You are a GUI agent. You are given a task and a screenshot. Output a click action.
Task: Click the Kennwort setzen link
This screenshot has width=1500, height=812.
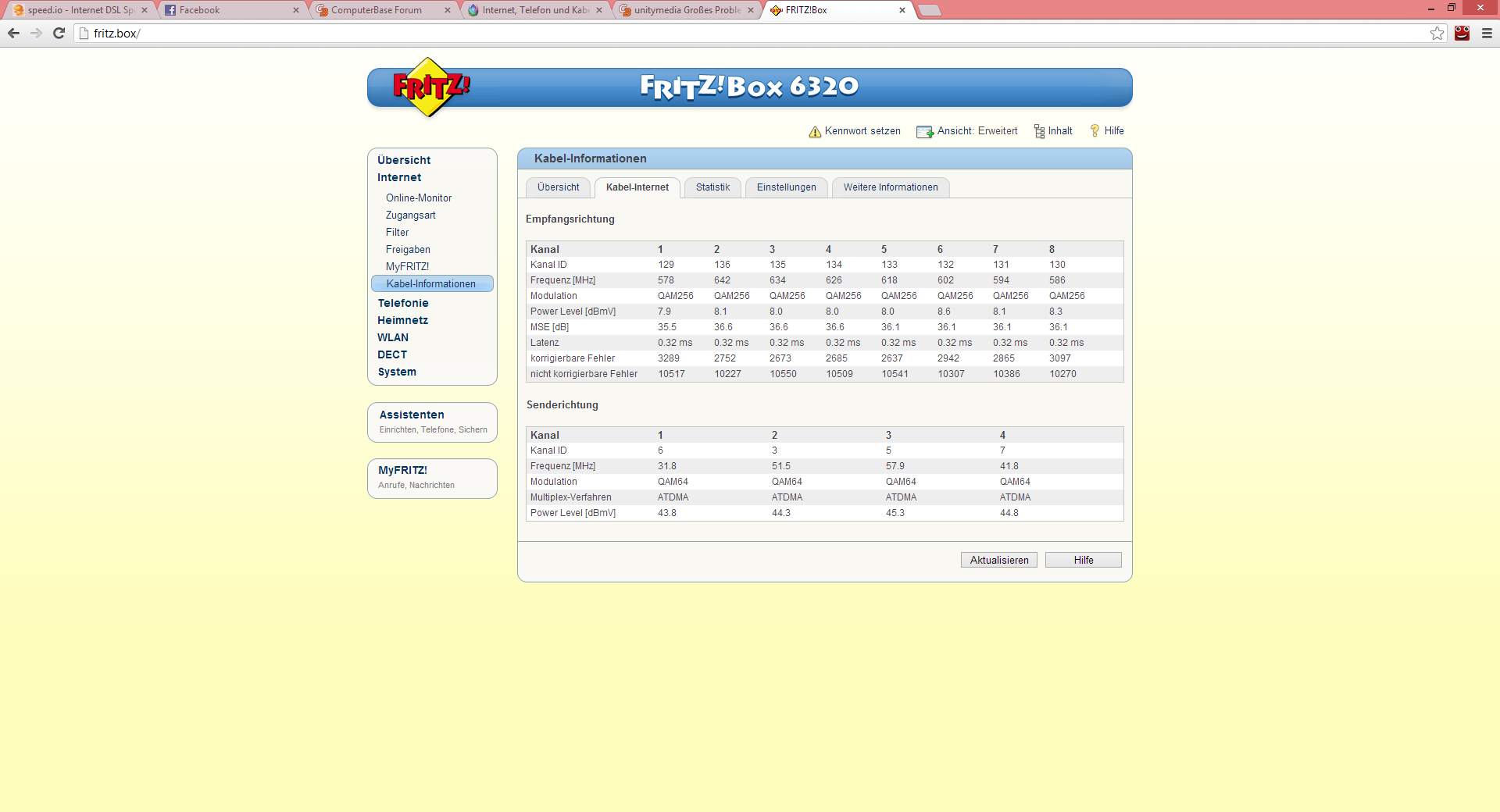(x=862, y=131)
